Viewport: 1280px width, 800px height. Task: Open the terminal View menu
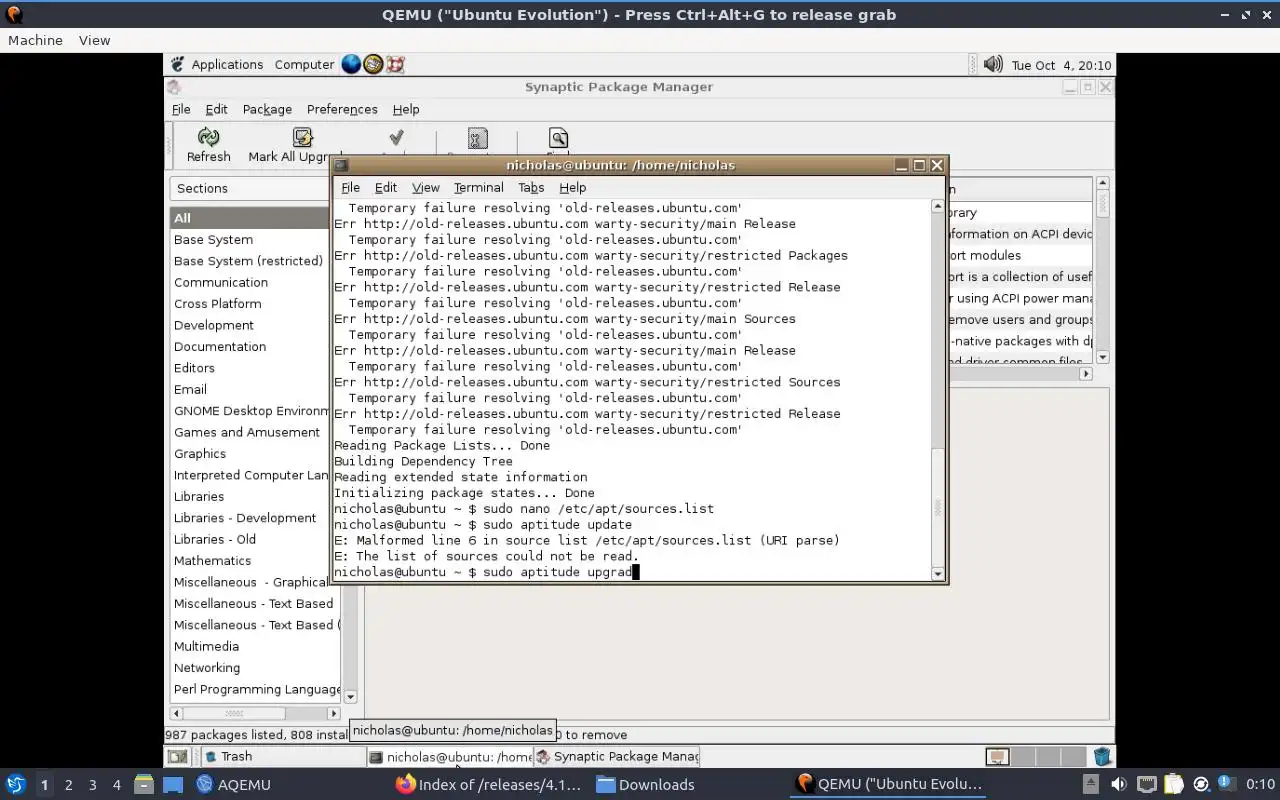[425, 187]
